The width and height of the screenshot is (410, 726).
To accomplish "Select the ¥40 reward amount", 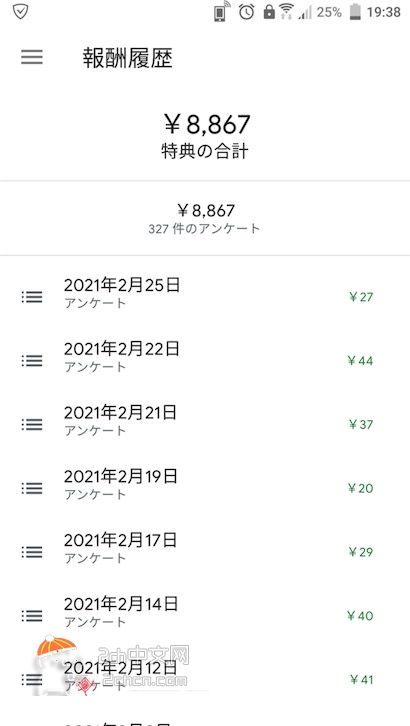I will click(360, 616).
